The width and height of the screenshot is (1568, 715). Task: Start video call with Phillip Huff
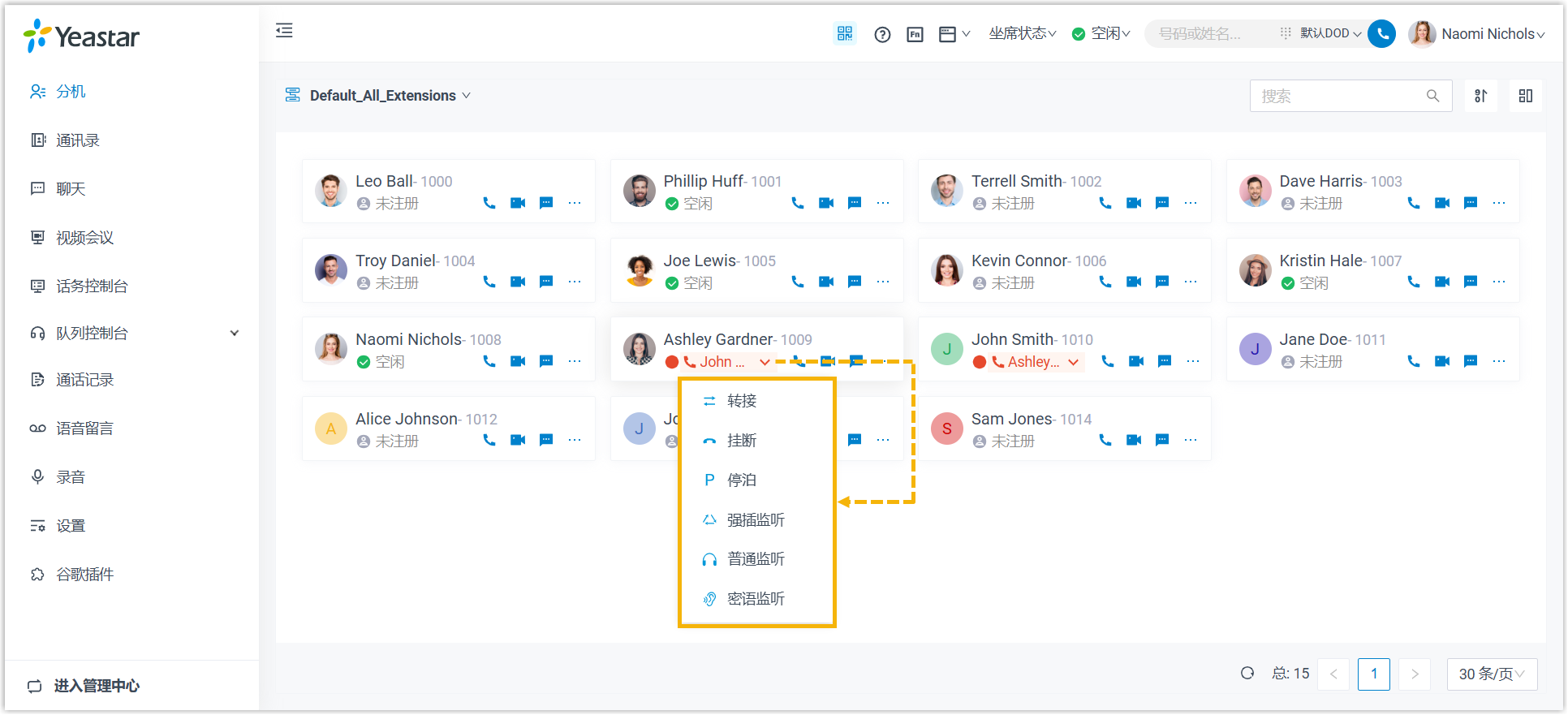(826, 203)
